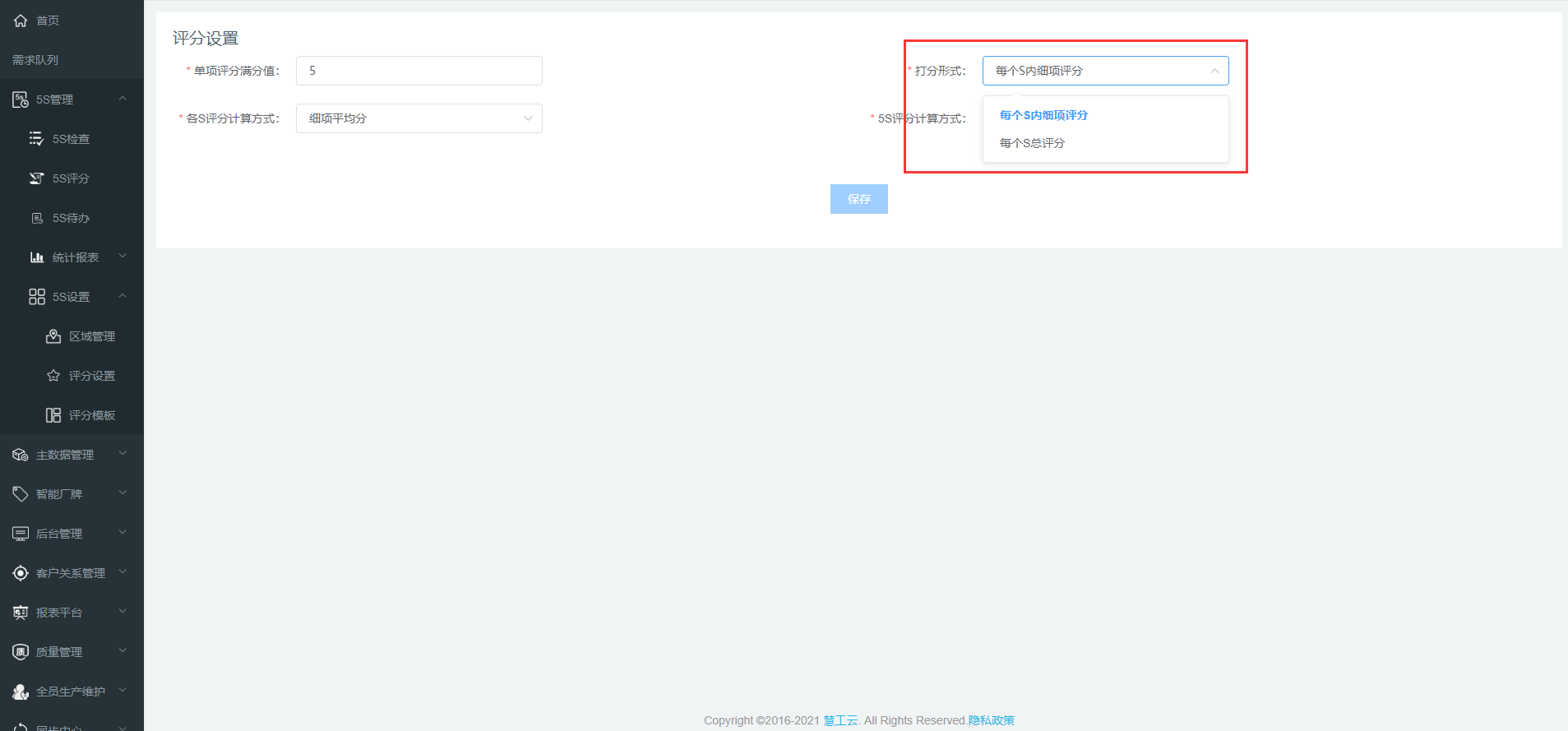
Task: Click the 评分模板 layout icon
Action: point(53,415)
